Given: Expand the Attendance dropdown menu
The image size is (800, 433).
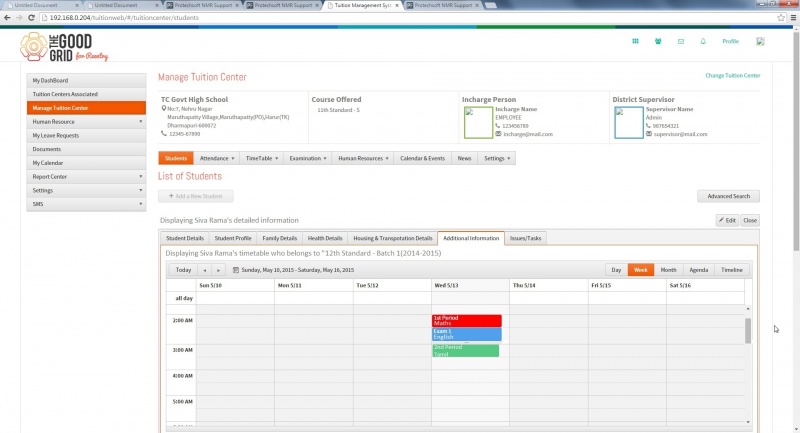Looking at the screenshot, I should click(217, 158).
